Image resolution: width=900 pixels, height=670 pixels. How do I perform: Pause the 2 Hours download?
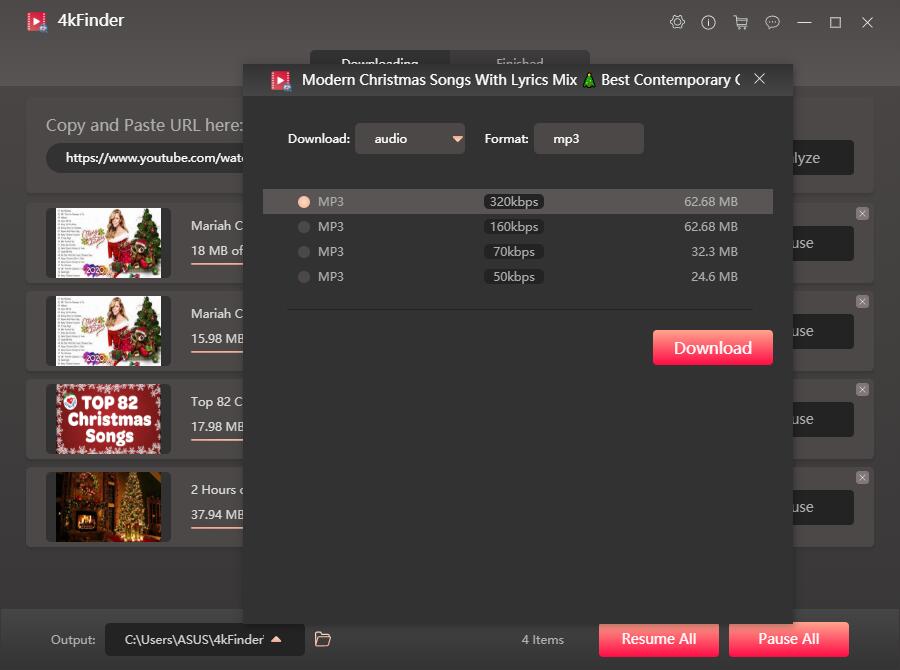coord(823,507)
